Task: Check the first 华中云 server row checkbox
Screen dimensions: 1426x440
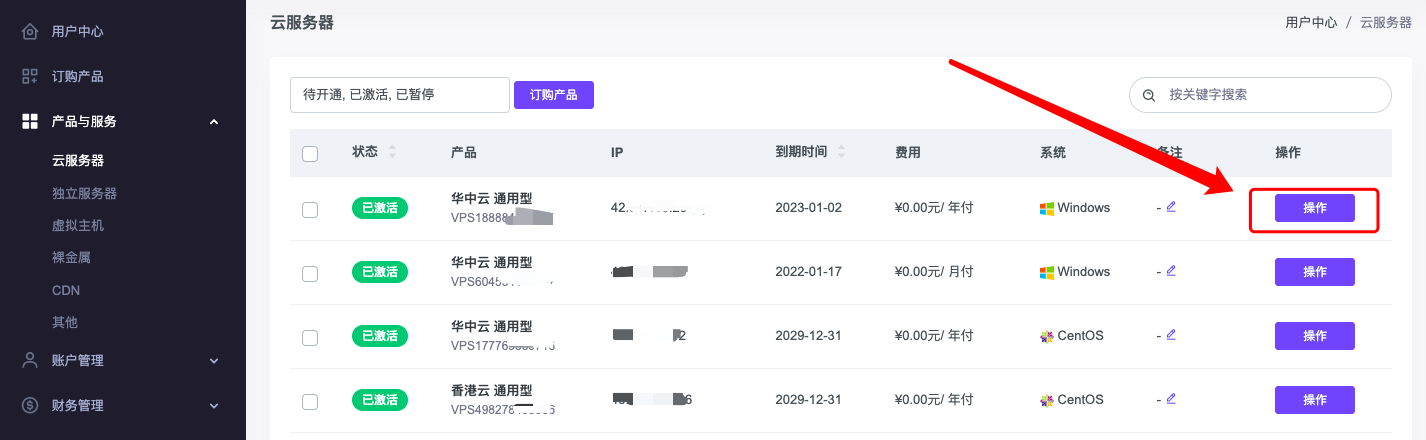Action: click(310, 209)
